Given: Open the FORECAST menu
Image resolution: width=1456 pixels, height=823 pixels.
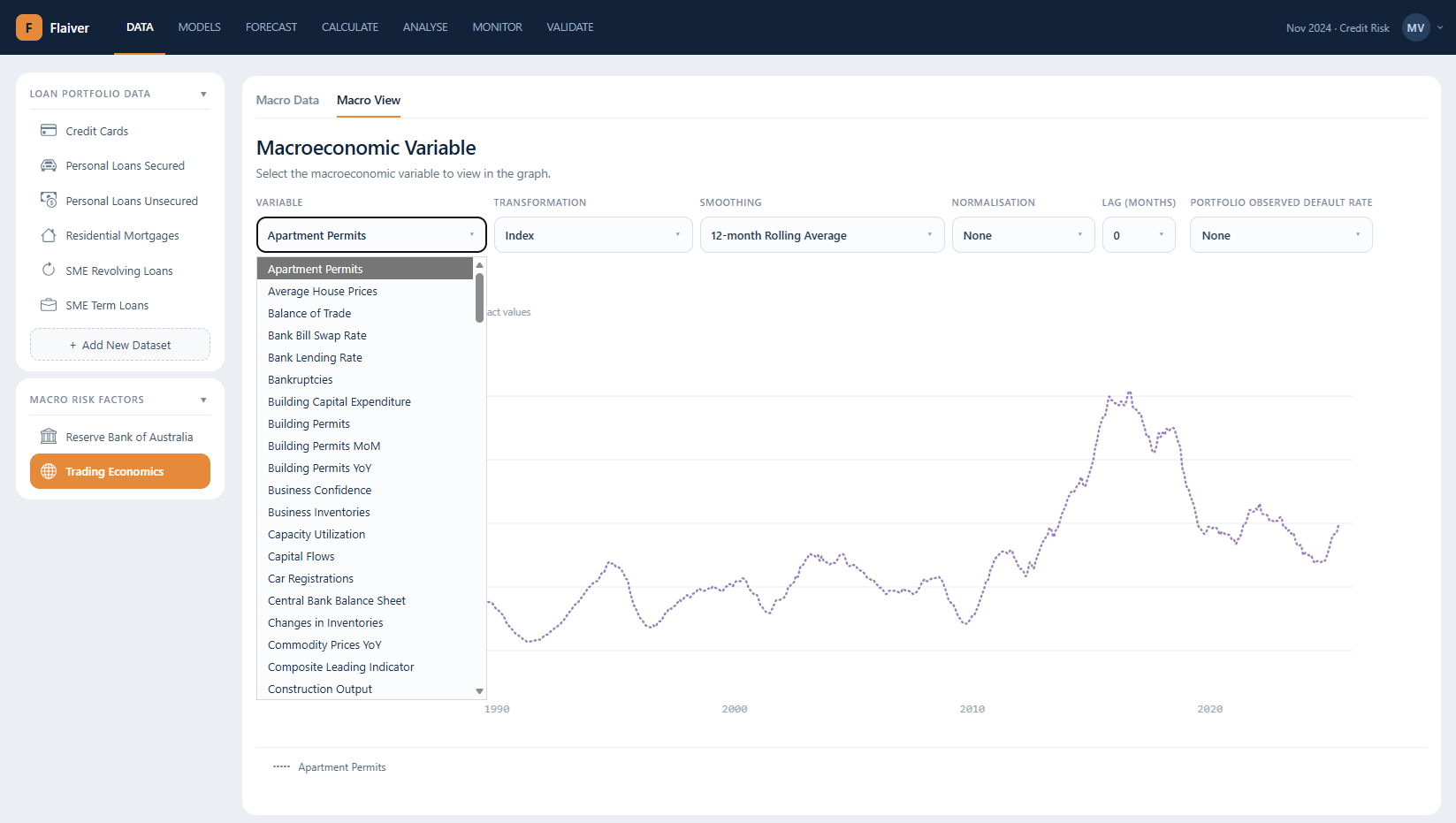Looking at the screenshot, I should (x=271, y=27).
